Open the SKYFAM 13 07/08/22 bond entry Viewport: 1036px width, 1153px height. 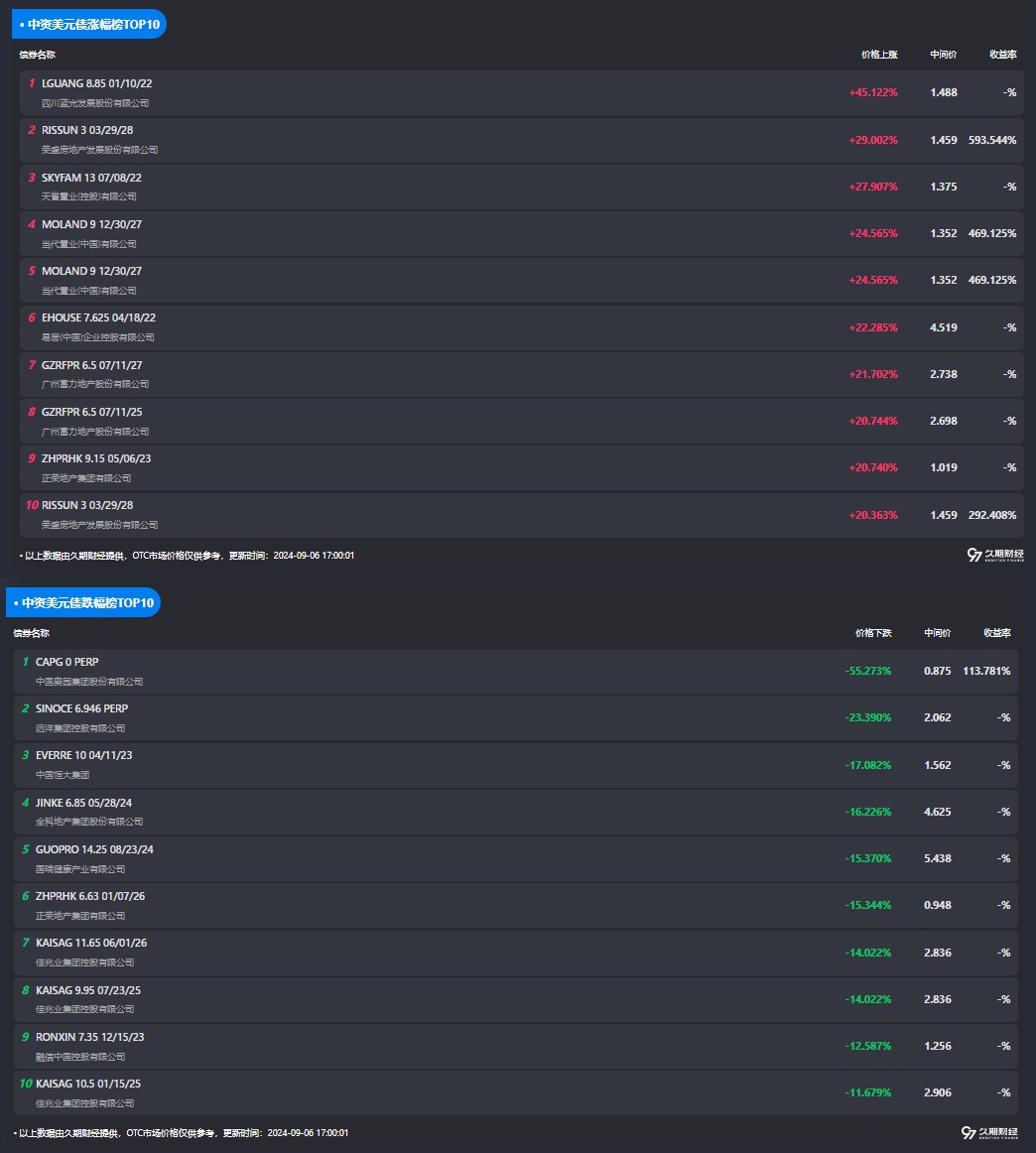[91, 178]
